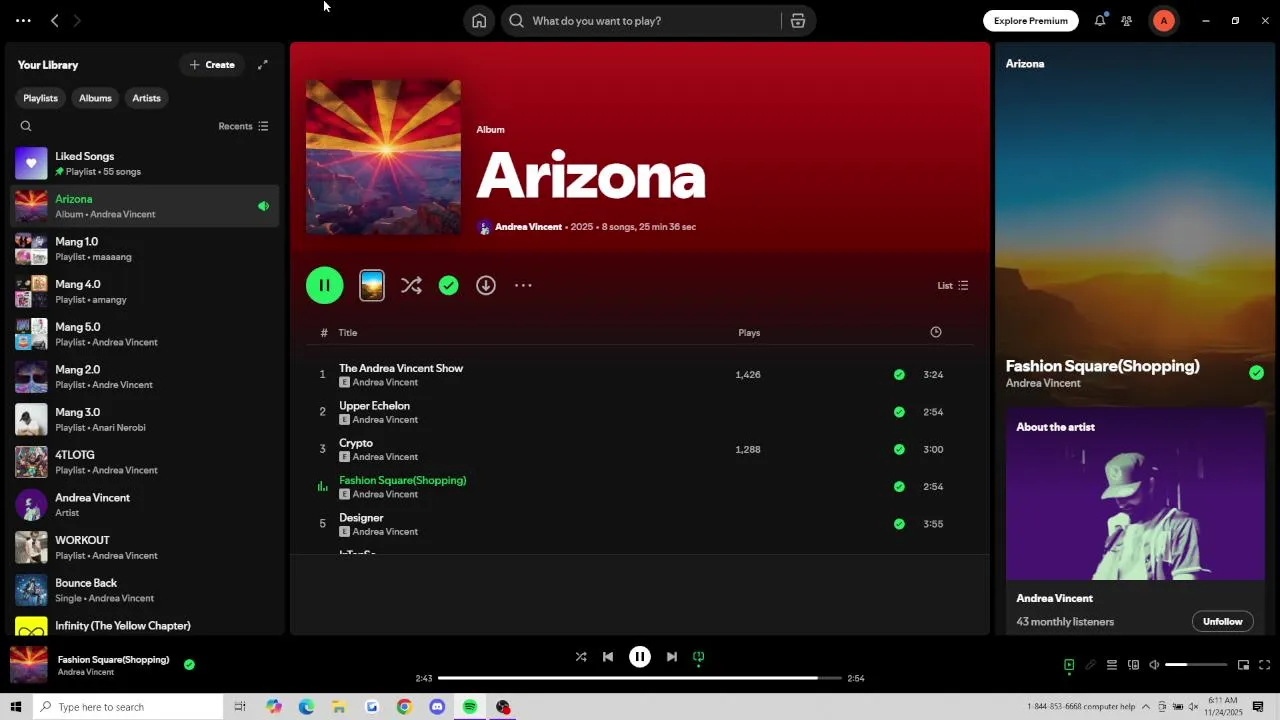Open more options for Arizona album
1280x720 pixels.
pos(523,286)
